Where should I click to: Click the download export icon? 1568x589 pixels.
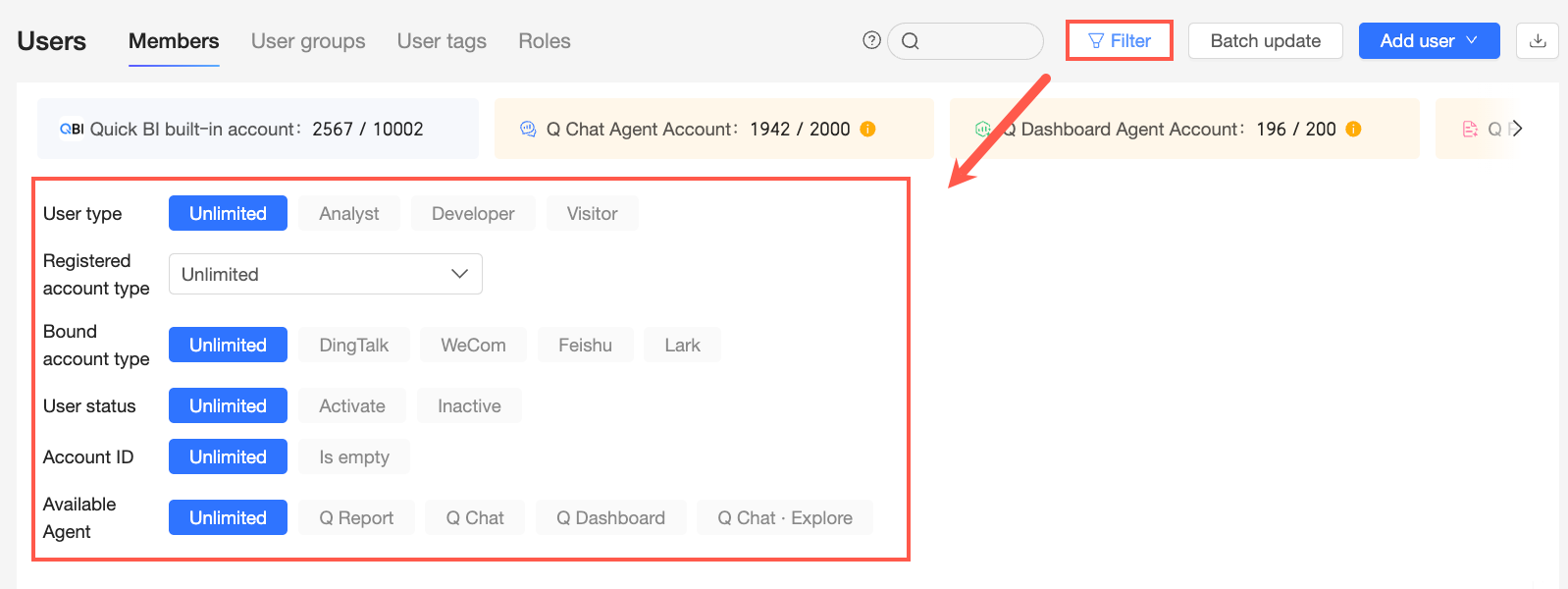(1538, 41)
